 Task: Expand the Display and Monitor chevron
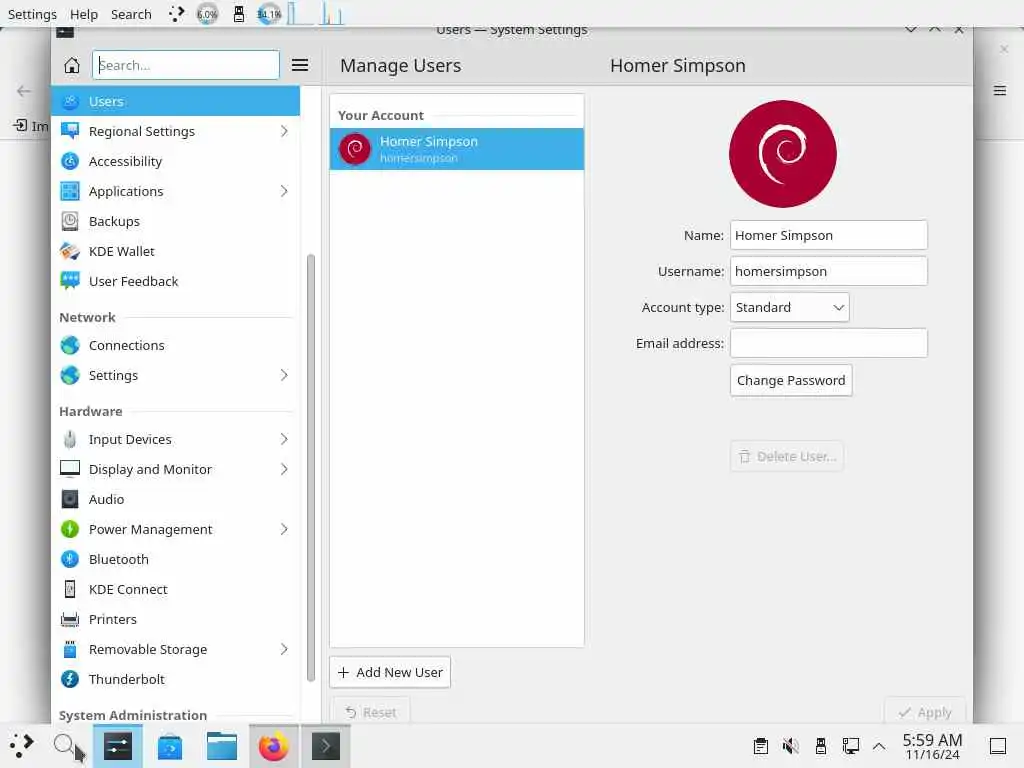(284, 470)
